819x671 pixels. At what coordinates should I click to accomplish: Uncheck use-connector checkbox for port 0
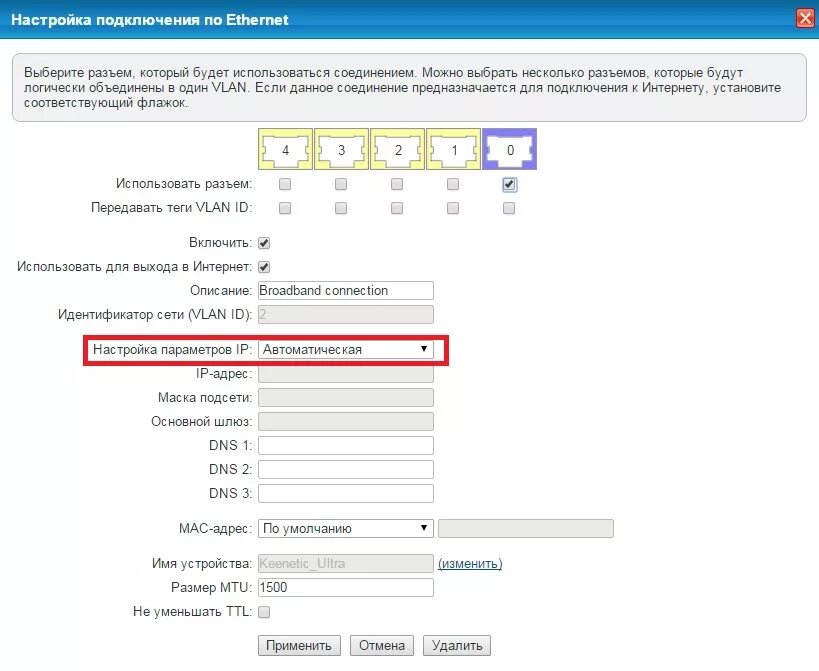pyautogui.click(x=509, y=184)
